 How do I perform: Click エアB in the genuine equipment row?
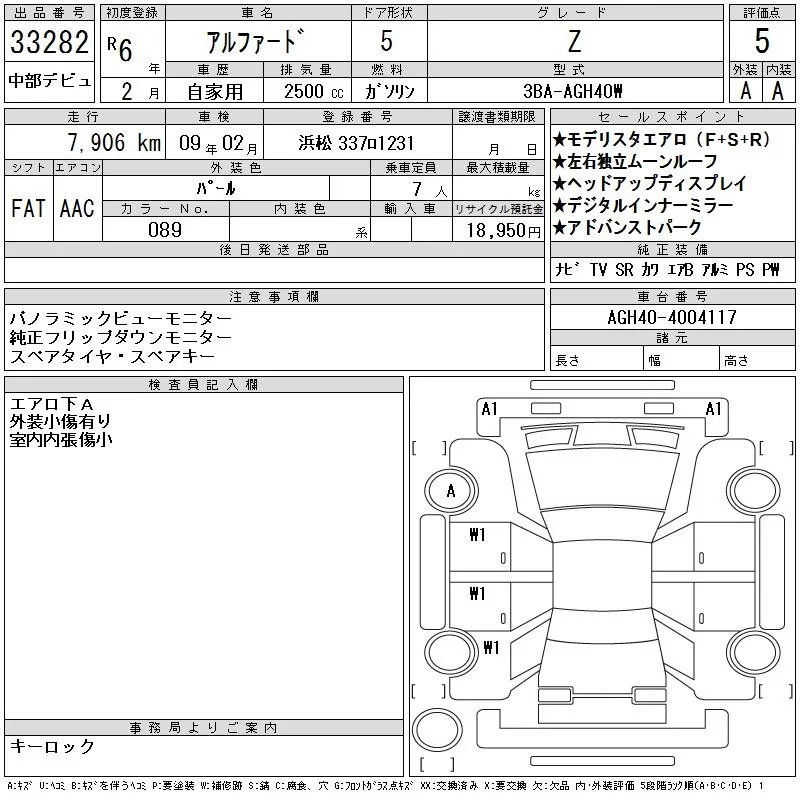(x=680, y=269)
